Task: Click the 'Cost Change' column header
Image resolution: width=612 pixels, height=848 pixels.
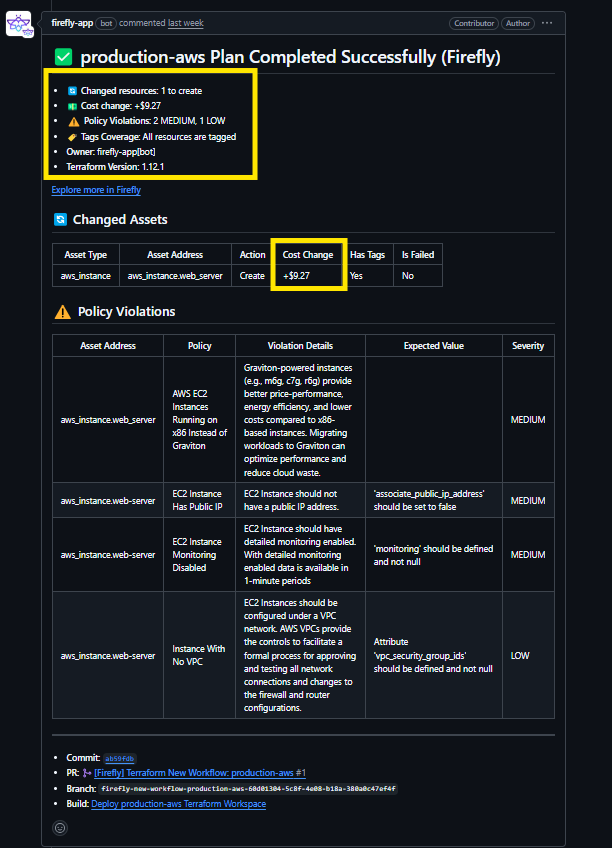Action: [308, 255]
